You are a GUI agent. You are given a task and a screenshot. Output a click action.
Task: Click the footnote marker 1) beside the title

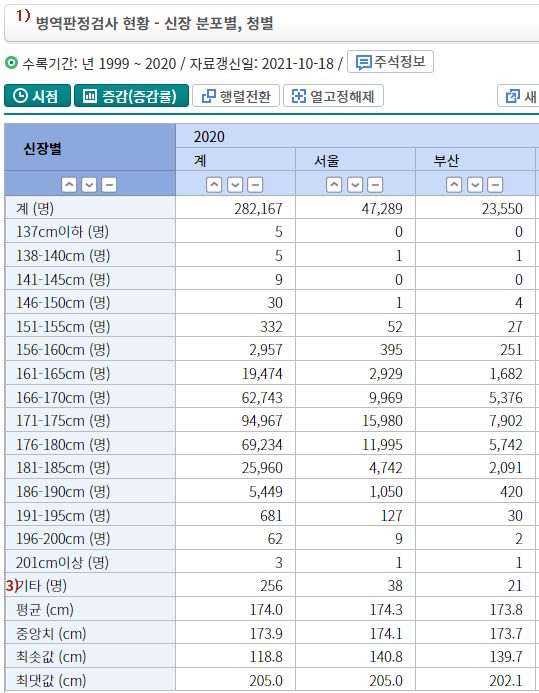(23, 16)
